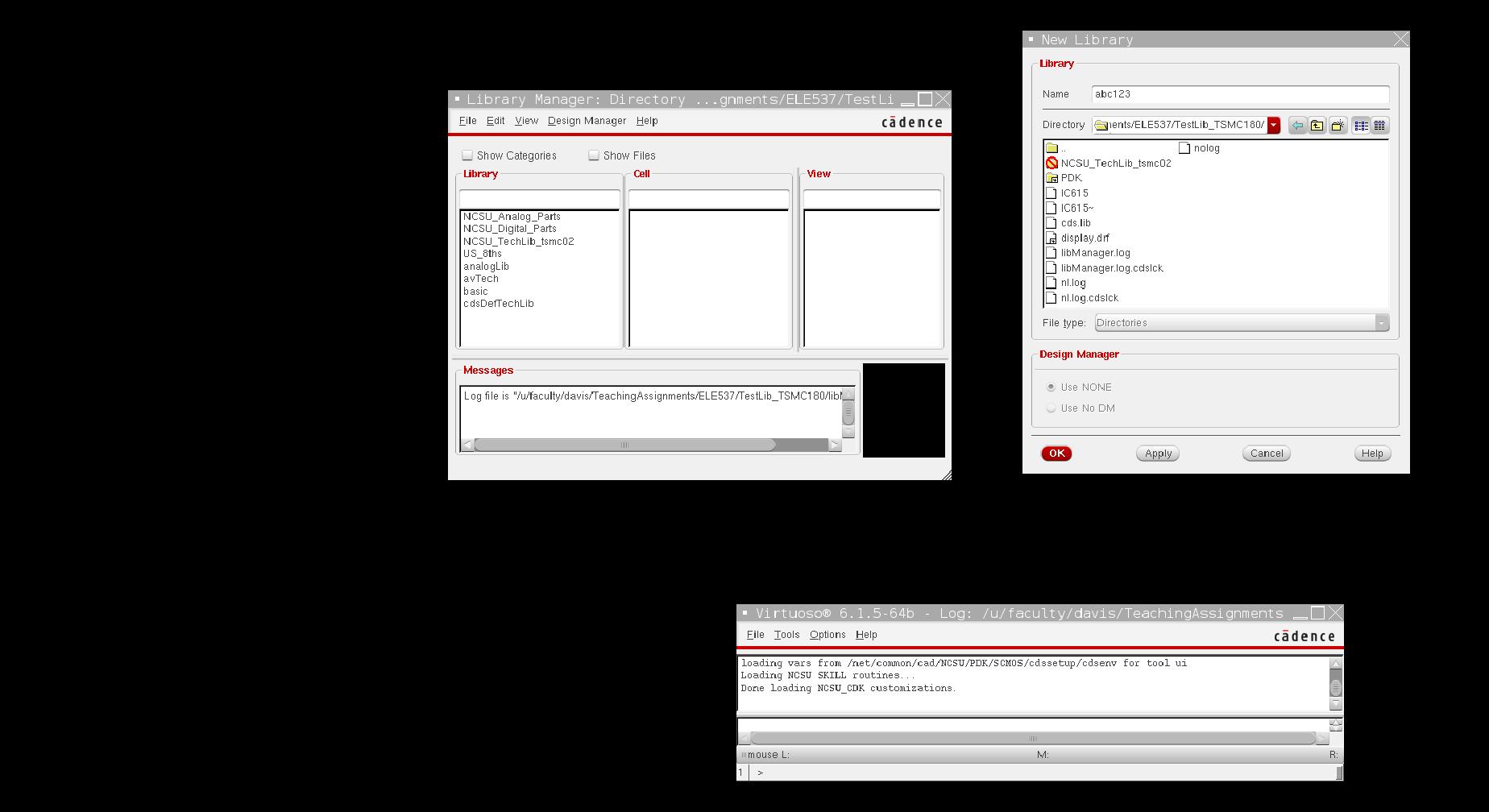1489x812 pixels.
Task: Select analogLib library
Action: (486, 267)
